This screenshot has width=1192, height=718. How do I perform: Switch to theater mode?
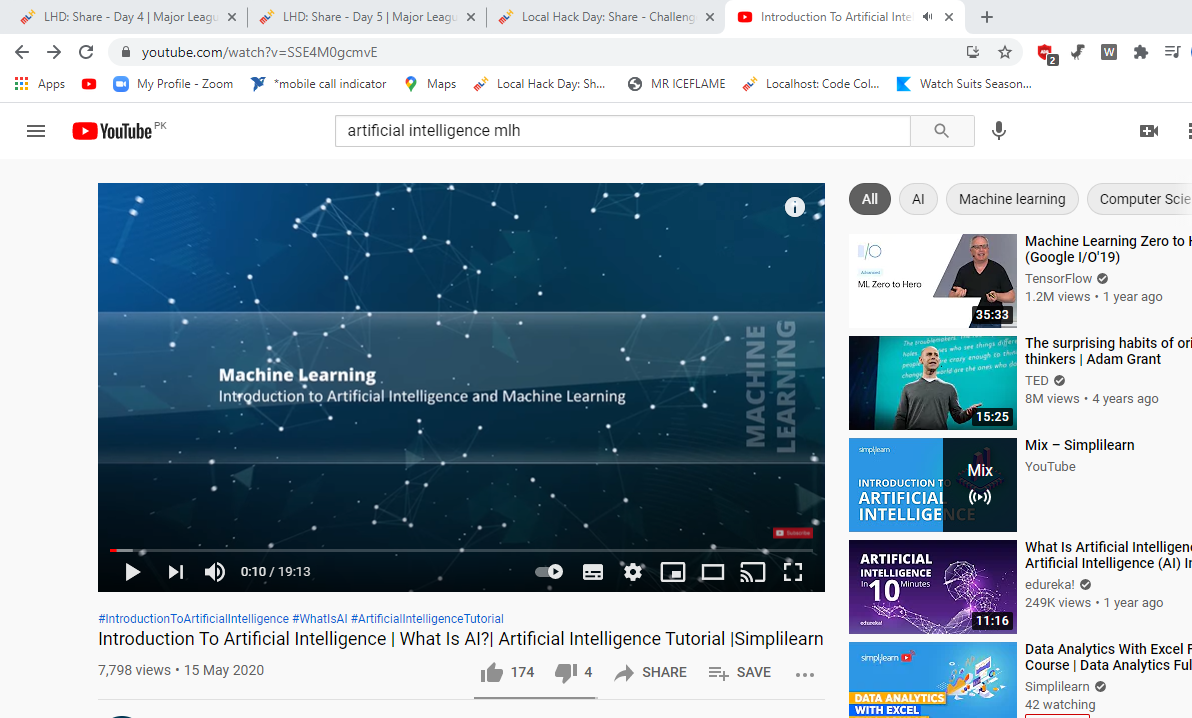pyautogui.click(x=712, y=572)
